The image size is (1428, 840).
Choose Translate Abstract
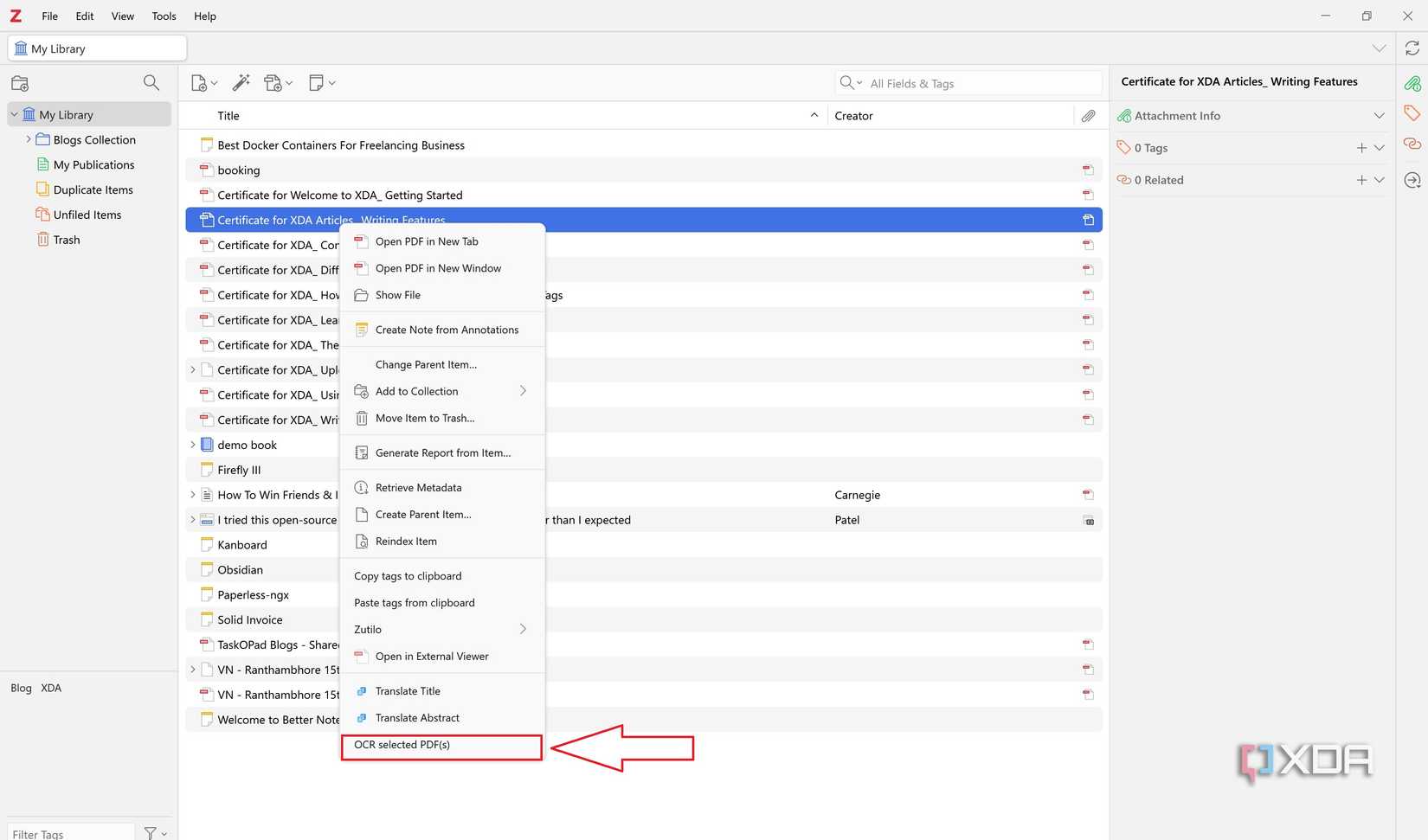tap(442, 718)
